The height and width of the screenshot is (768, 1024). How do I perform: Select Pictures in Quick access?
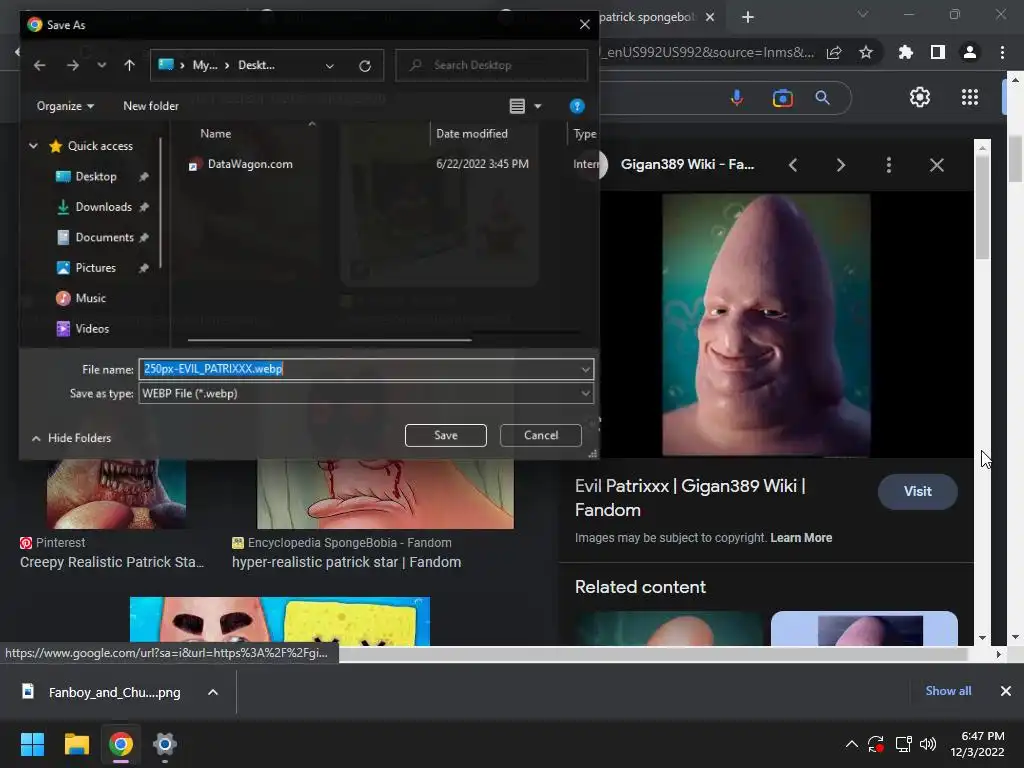[95, 268]
